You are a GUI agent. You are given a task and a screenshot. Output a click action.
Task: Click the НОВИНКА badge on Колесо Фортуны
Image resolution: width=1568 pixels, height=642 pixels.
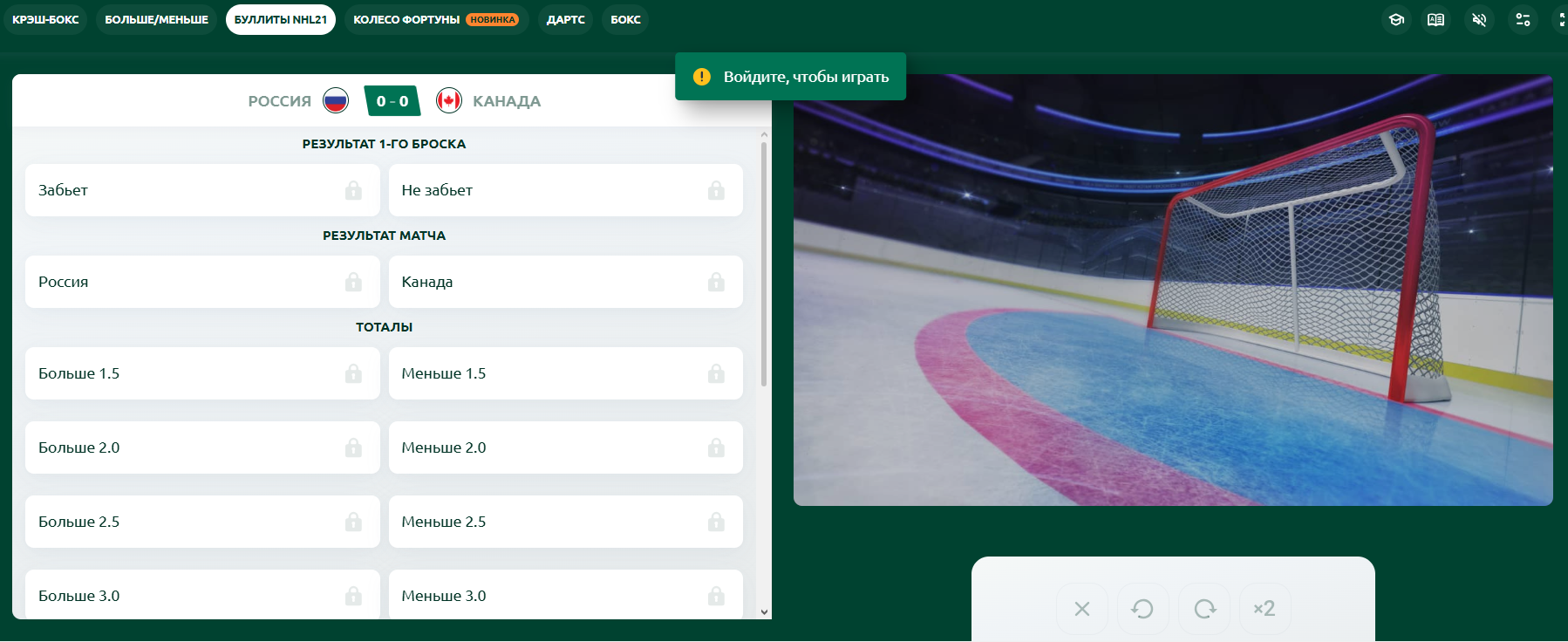pyautogui.click(x=493, y=19)
